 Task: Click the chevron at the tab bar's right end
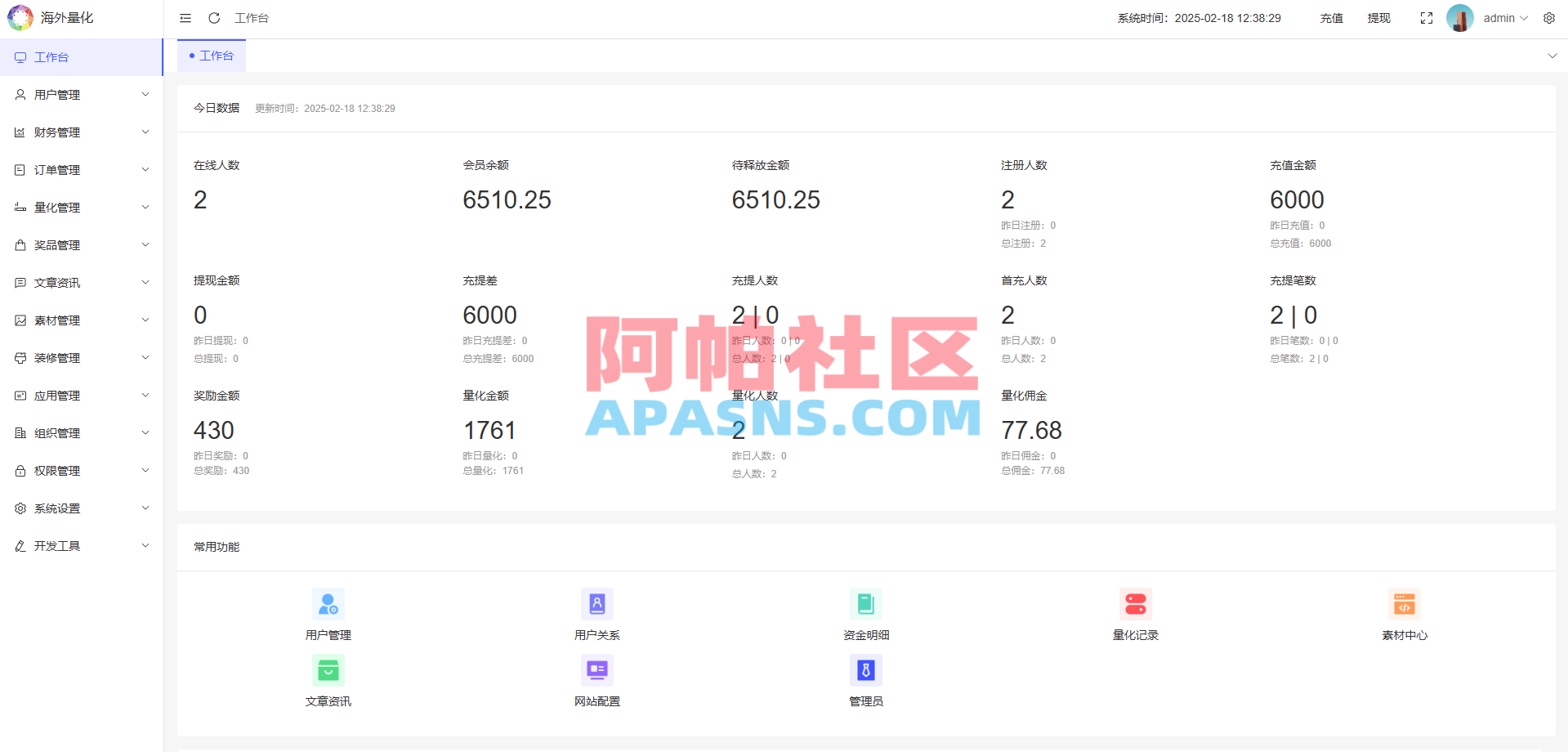1551,55
